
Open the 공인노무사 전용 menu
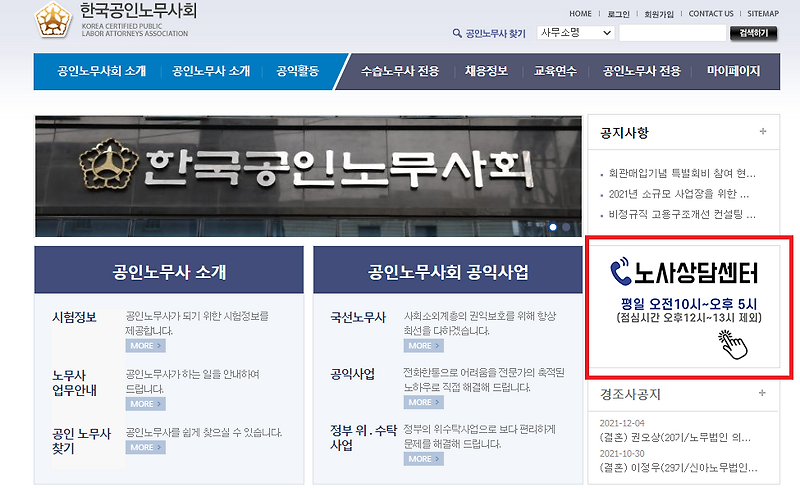(642, 71)
